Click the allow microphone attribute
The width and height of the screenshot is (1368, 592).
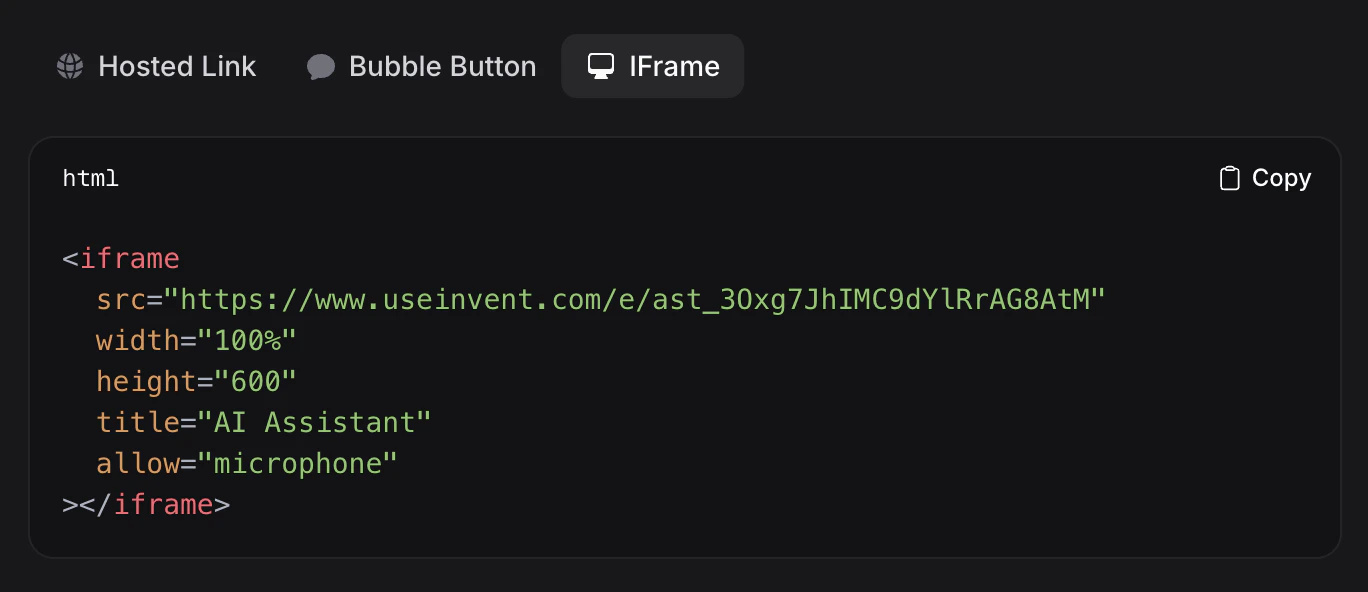245,463
